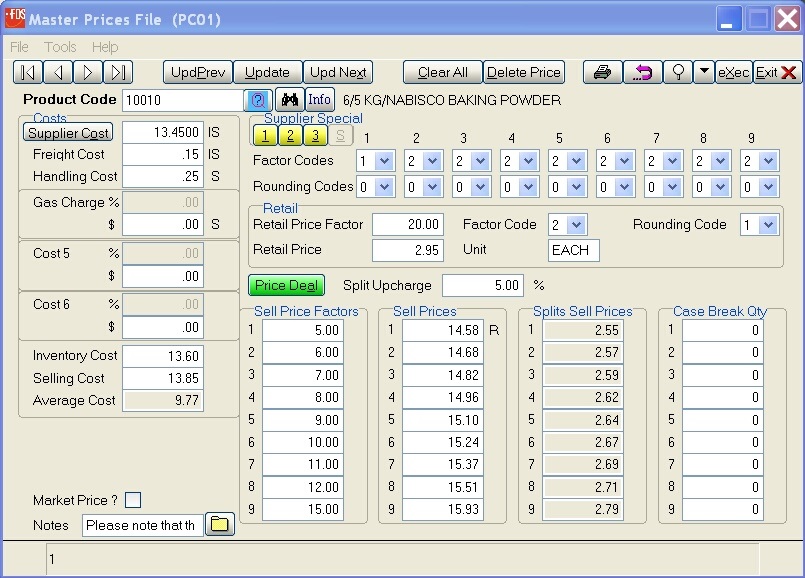
Task: Click Sell Price 5 field showing 15.10
Action: (x=443, y=420)
